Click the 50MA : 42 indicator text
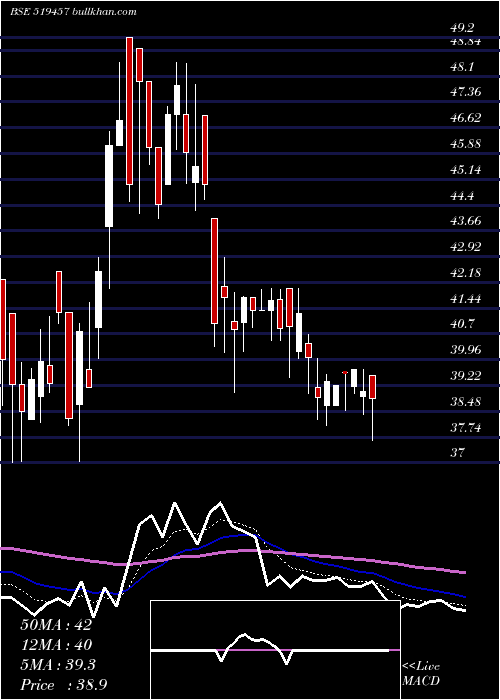Viewport: 500px width, 700px height. point(56,625)
